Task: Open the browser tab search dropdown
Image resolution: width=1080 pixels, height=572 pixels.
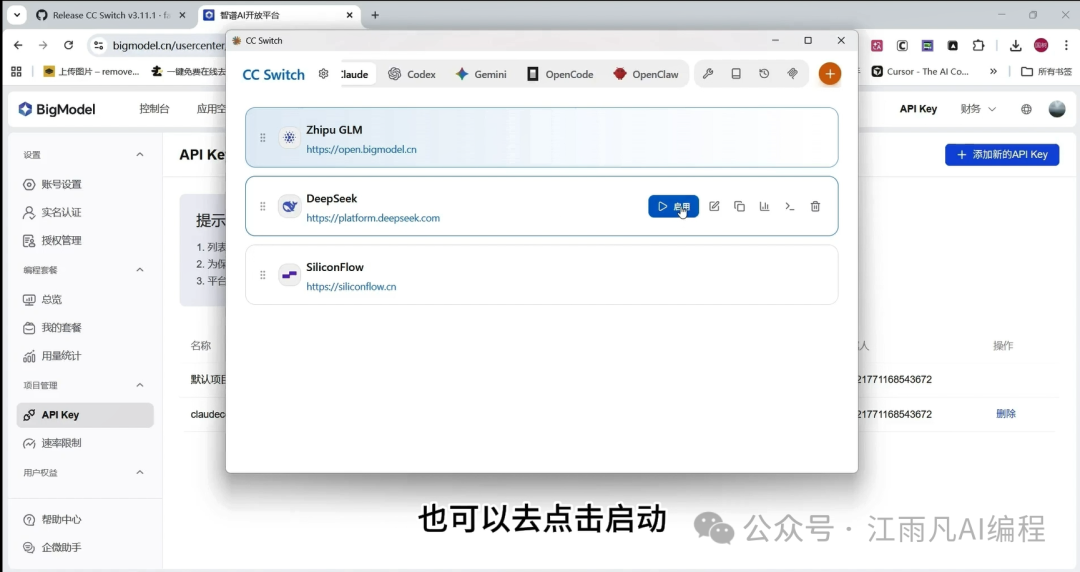Action: pyautogui.click(x=17, y=15)
